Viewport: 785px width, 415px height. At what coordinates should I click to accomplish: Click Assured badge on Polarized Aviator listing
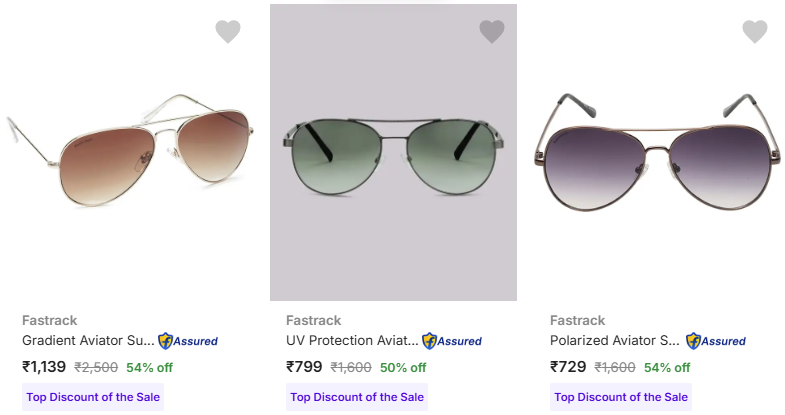pos(716,341)
